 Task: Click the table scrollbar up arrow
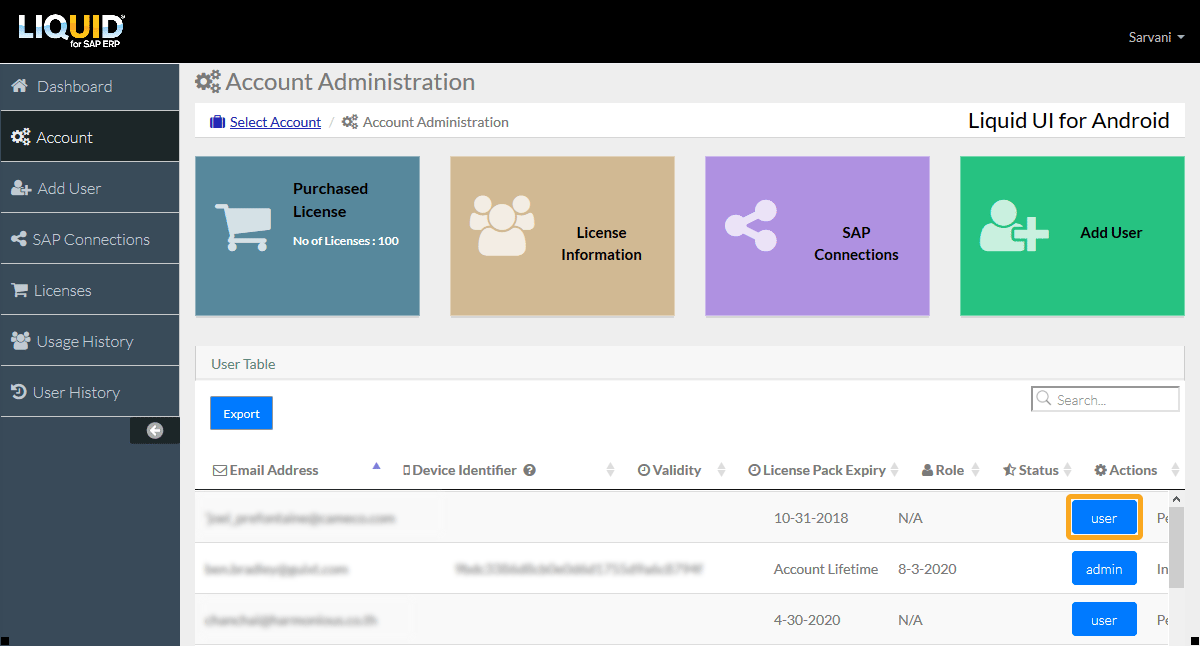click(1177, 499)
